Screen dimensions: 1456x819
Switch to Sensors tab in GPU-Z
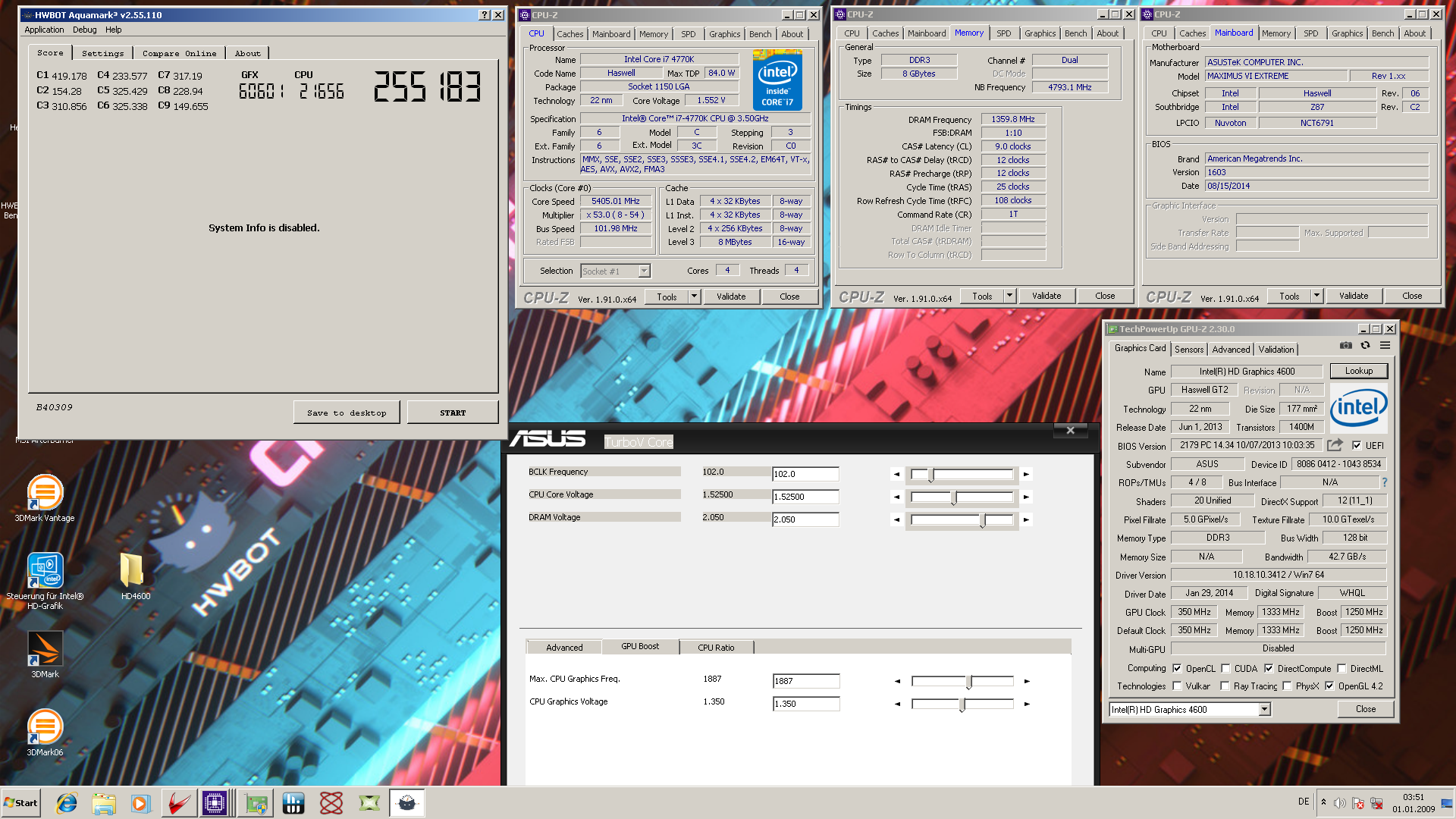[x=1189, y=350]
